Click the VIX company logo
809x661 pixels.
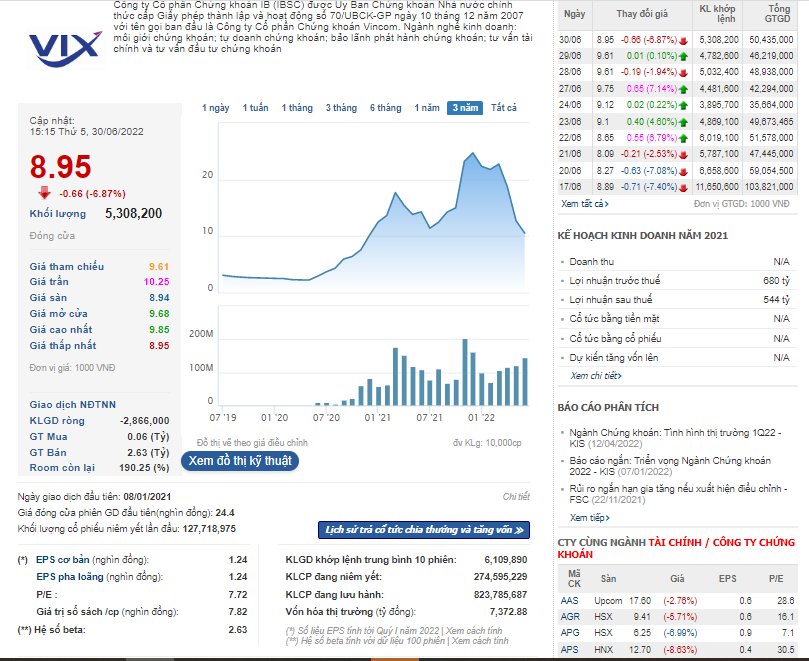tap(66, 49)
